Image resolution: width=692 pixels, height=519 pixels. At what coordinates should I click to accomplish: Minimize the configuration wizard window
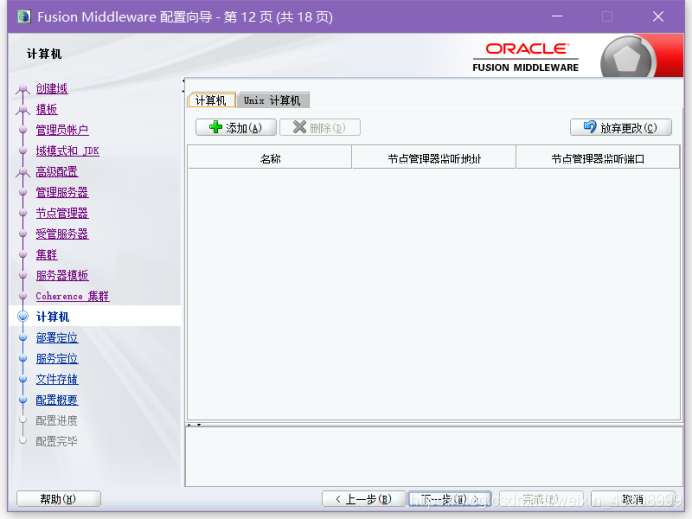point(557,17)
